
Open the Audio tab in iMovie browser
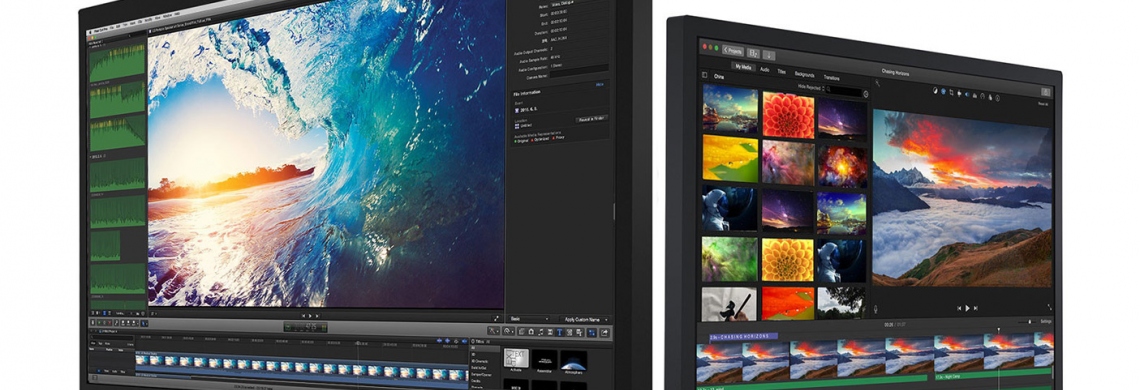(765, 71)
